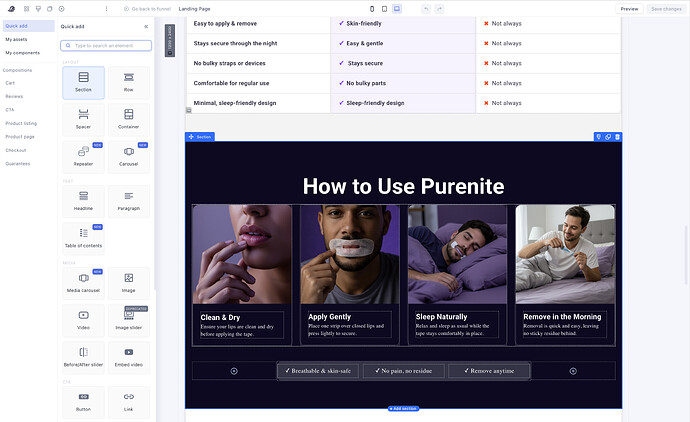Undo the last change
690x422 pixels.
[x=426, y=9]
